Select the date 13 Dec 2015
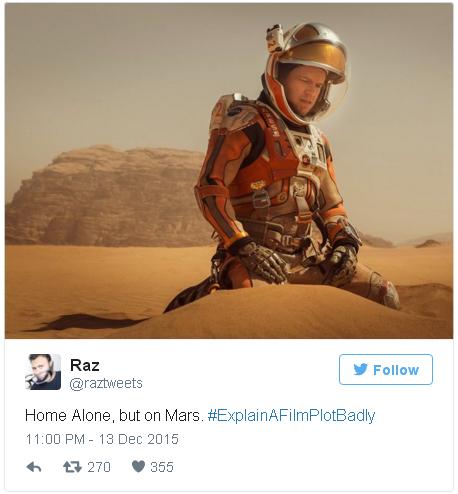Image resolution: width=458 pixels, height=494 pixels. click(139, 439)
